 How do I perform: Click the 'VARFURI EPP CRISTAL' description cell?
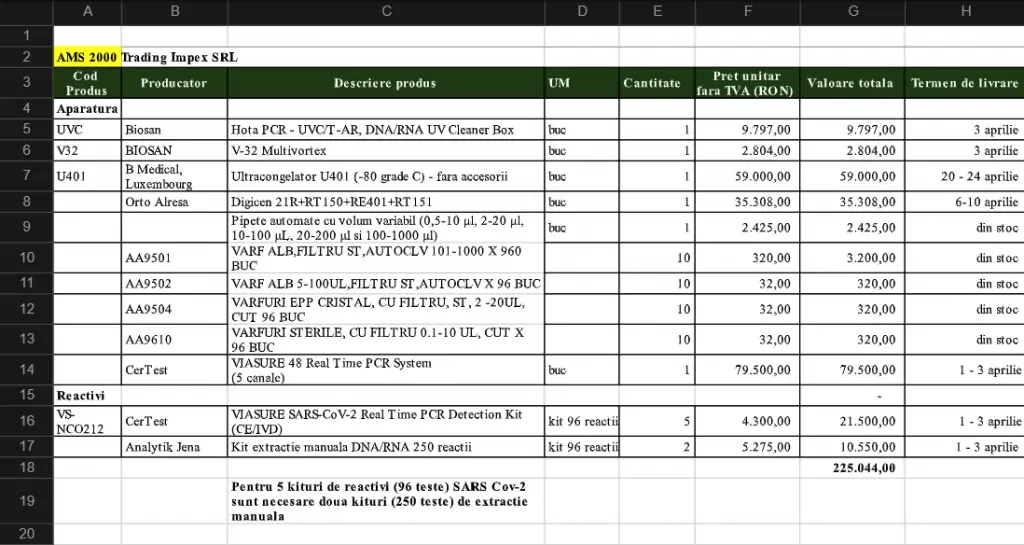[386, 309]
